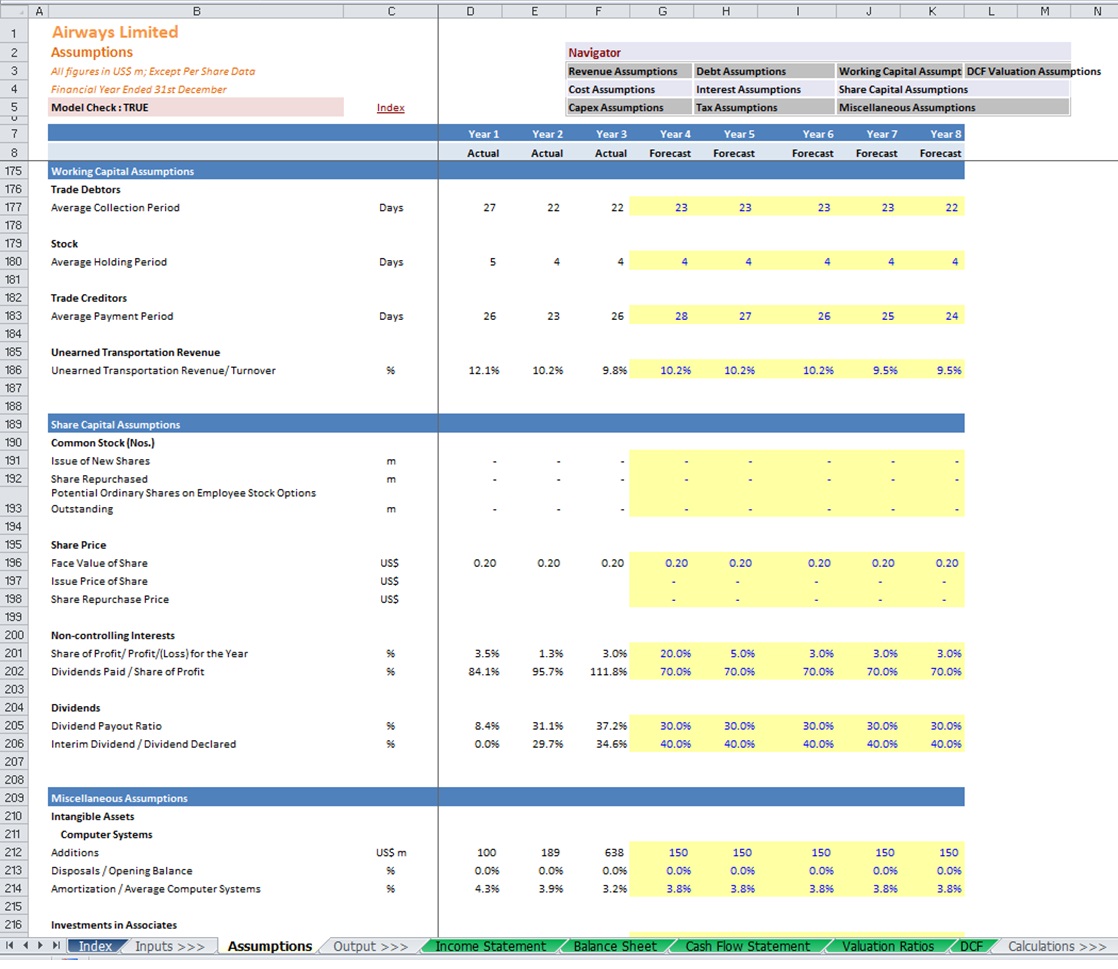Screen dimensions: 1118x969
Task: Select column B header
Action: (x=197, y=11)
